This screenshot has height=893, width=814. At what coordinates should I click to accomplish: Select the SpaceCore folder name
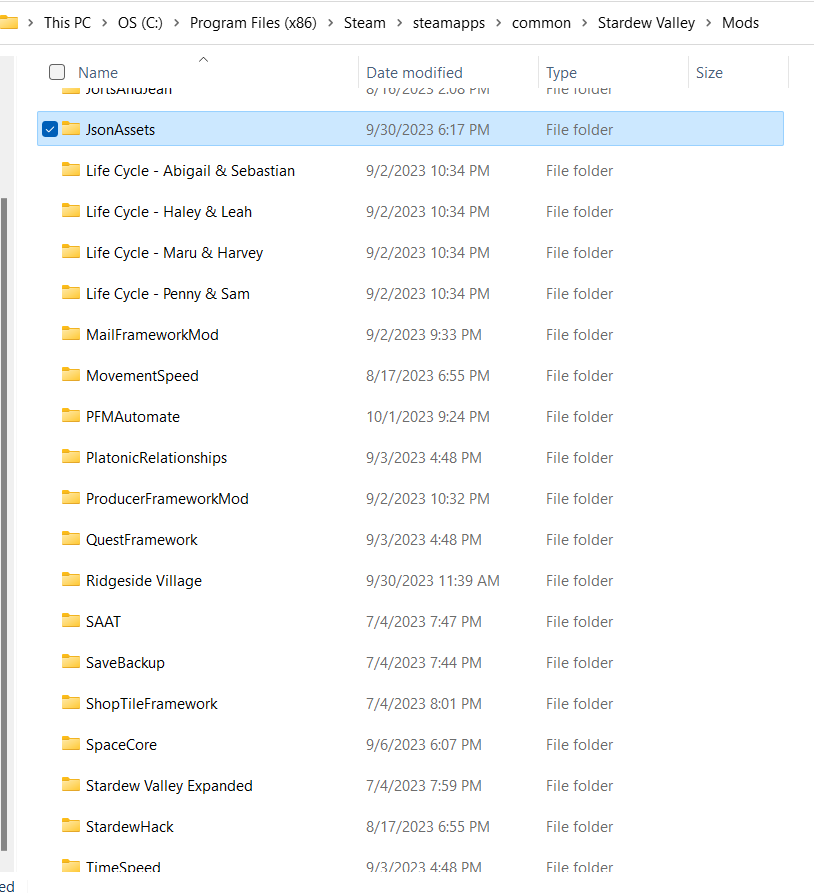click(121, 745)
